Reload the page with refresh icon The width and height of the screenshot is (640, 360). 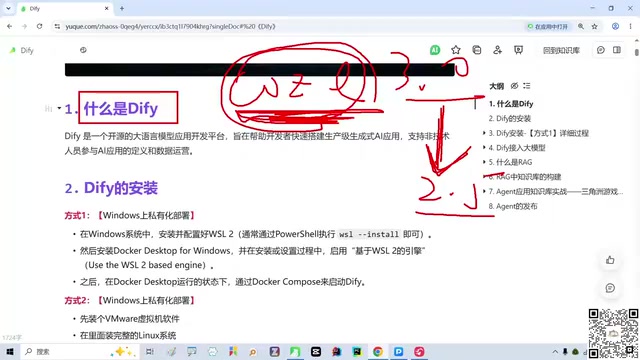point(39,26)
